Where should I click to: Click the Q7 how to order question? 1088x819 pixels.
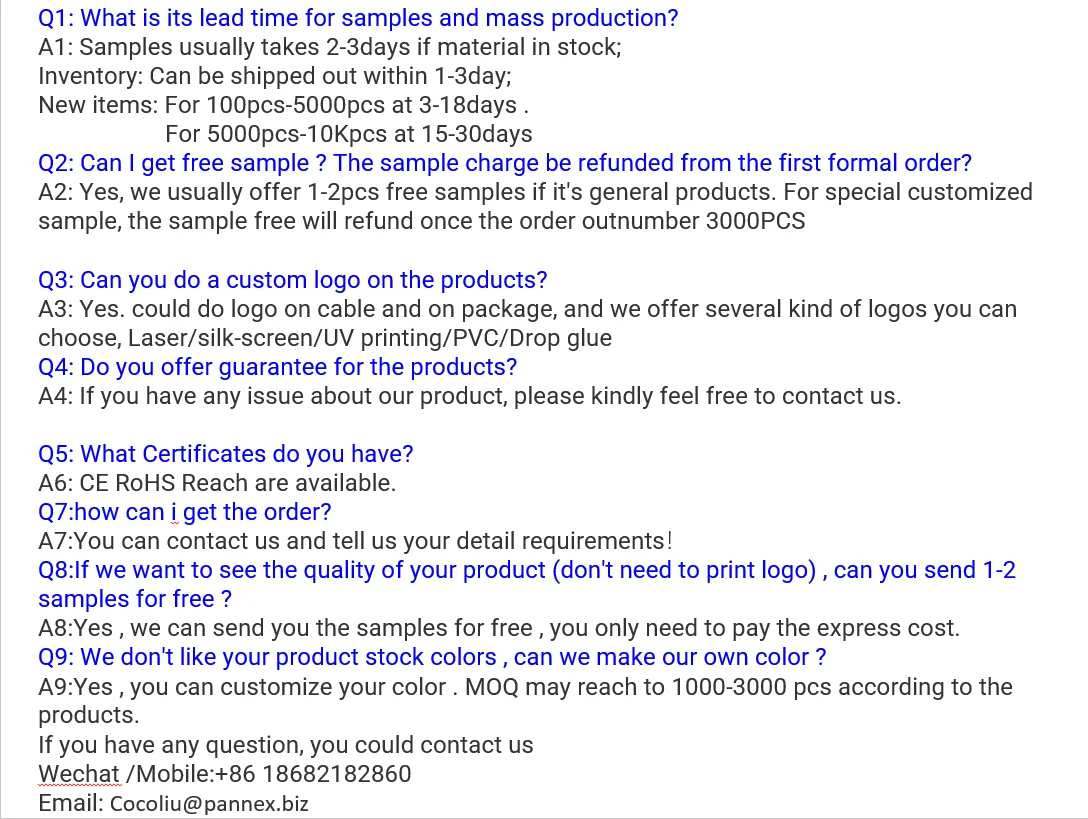pyautogui.click(x=184, y=512)
